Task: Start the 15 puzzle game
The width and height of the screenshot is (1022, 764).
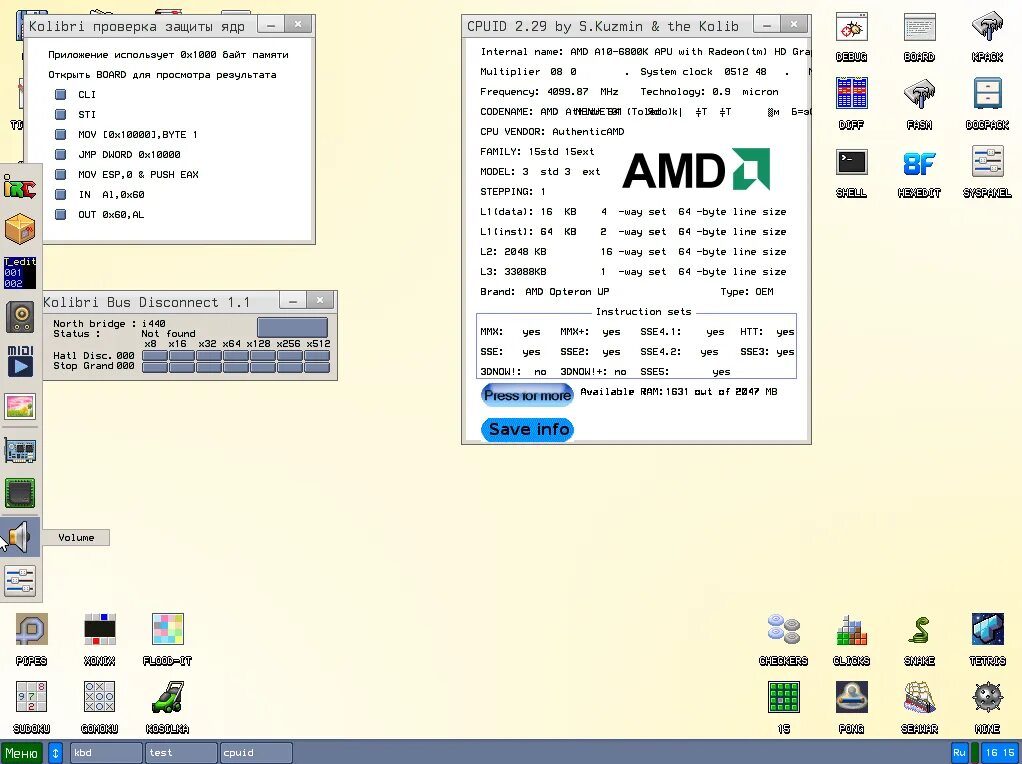Action: coord(783,697)
